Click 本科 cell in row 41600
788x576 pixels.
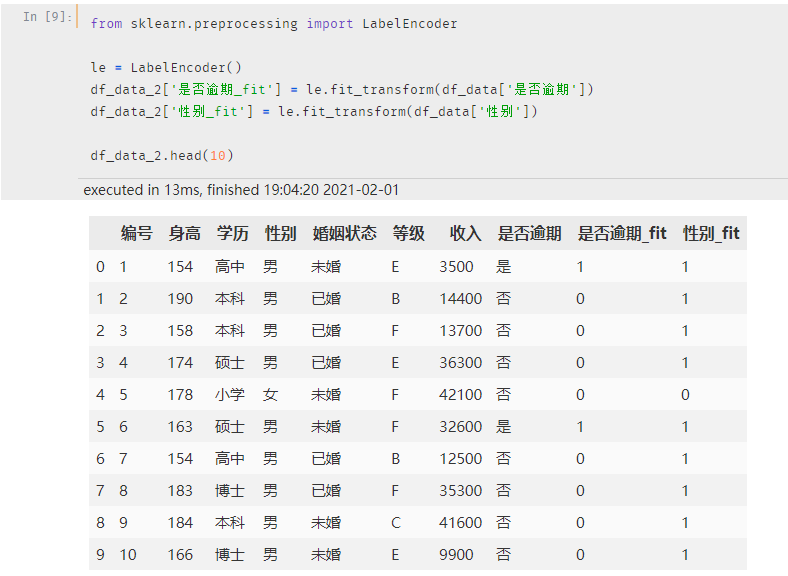pos(230,523)
